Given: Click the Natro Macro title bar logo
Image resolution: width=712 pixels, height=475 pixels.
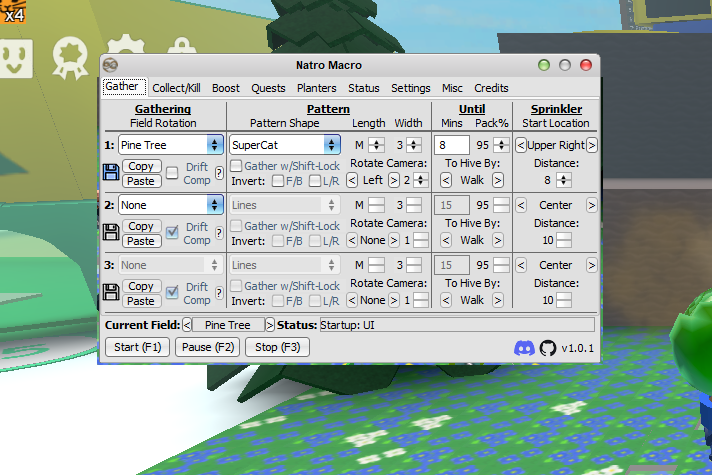Looking at the screenshot, I should coord(110,65).
